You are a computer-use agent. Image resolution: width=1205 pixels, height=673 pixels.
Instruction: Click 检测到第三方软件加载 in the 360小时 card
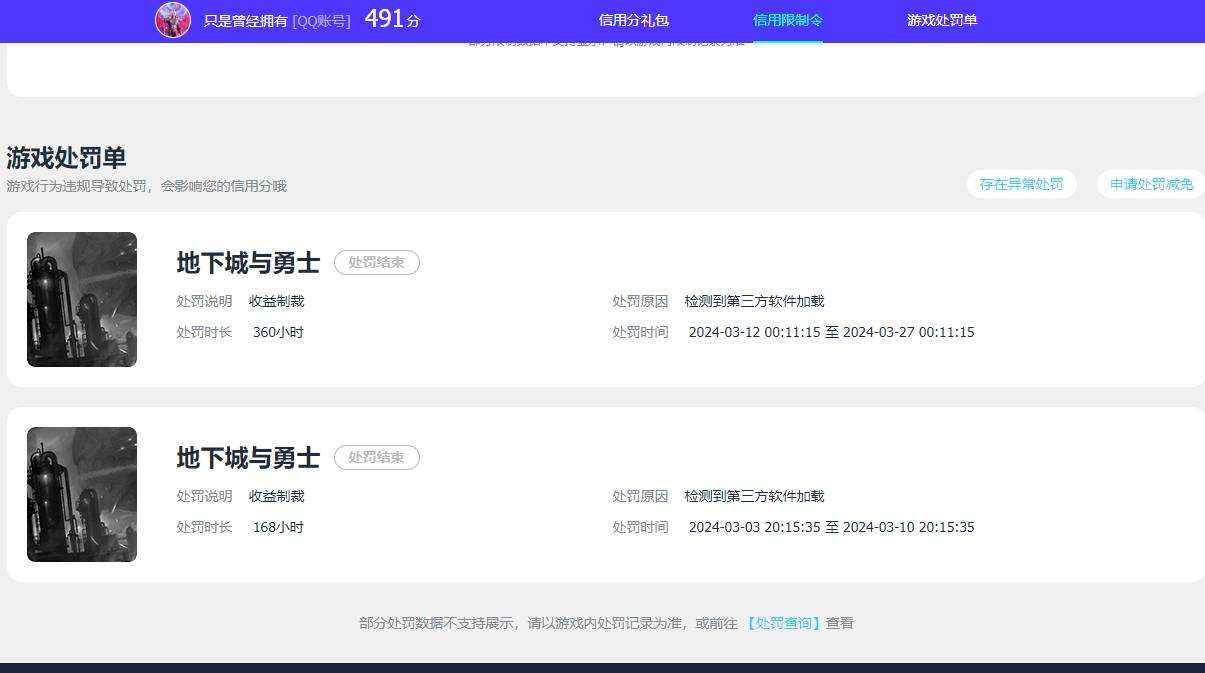click(755, 301)
